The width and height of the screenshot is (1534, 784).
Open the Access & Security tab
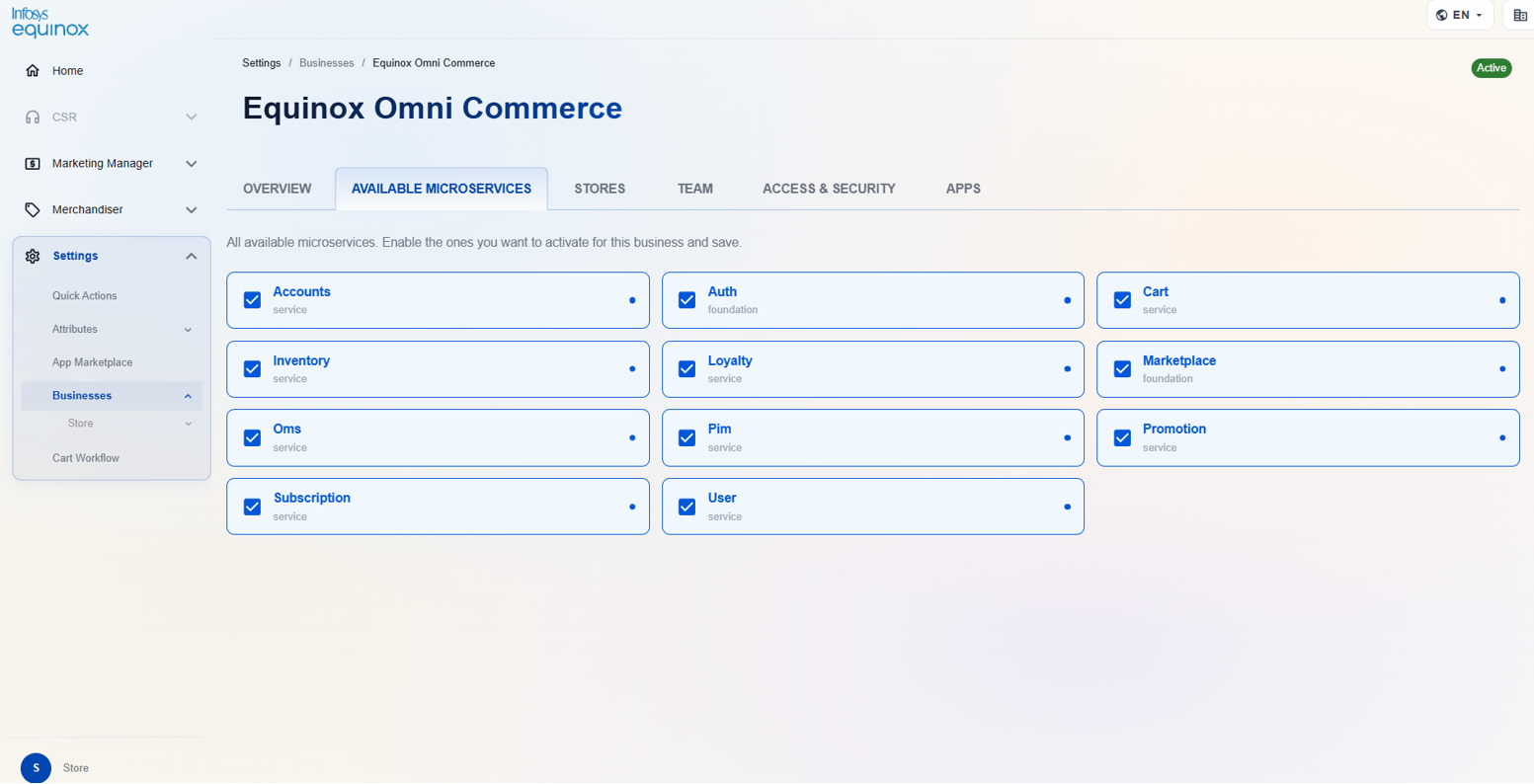coord(829,189)
